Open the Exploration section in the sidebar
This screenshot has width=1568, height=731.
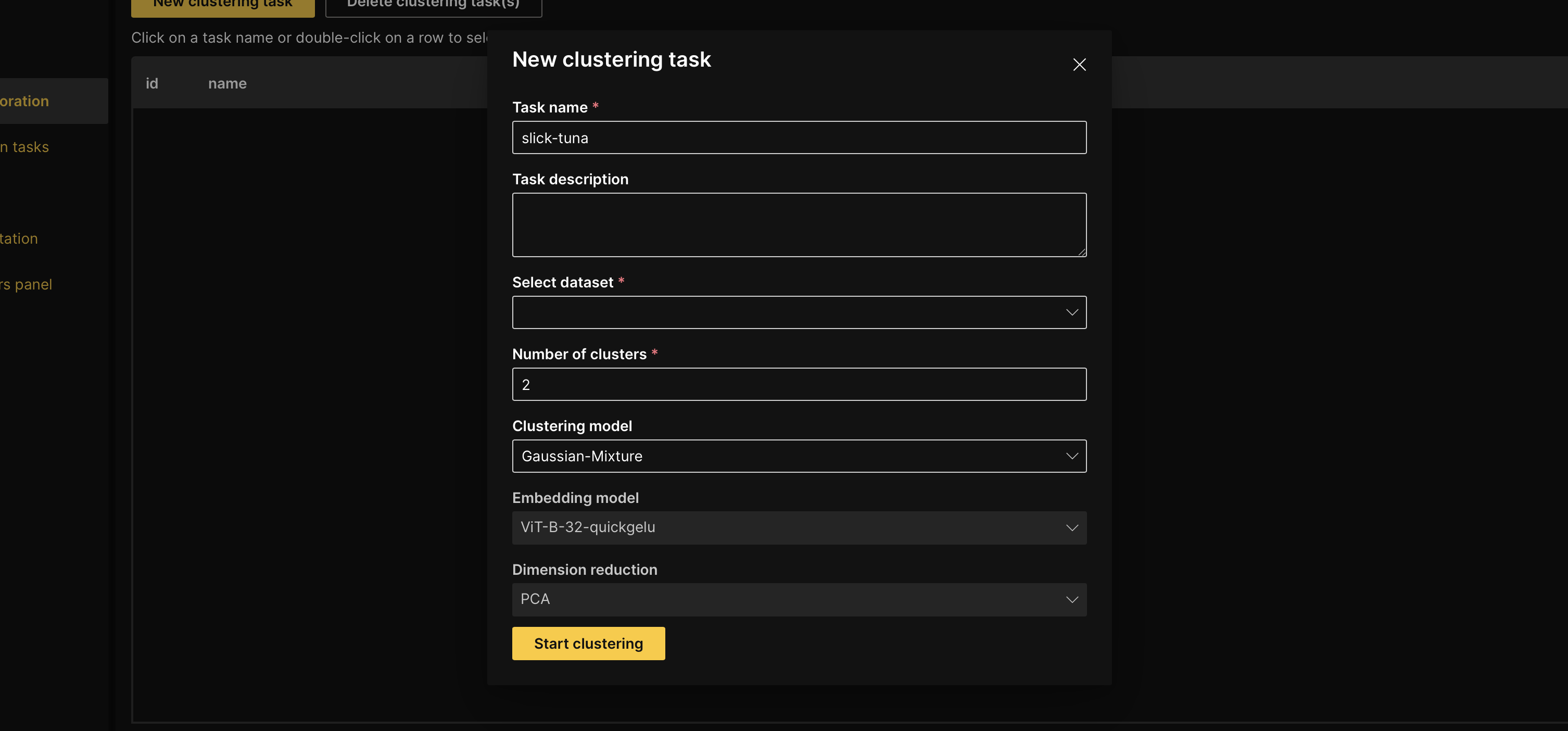coord(24,101)
